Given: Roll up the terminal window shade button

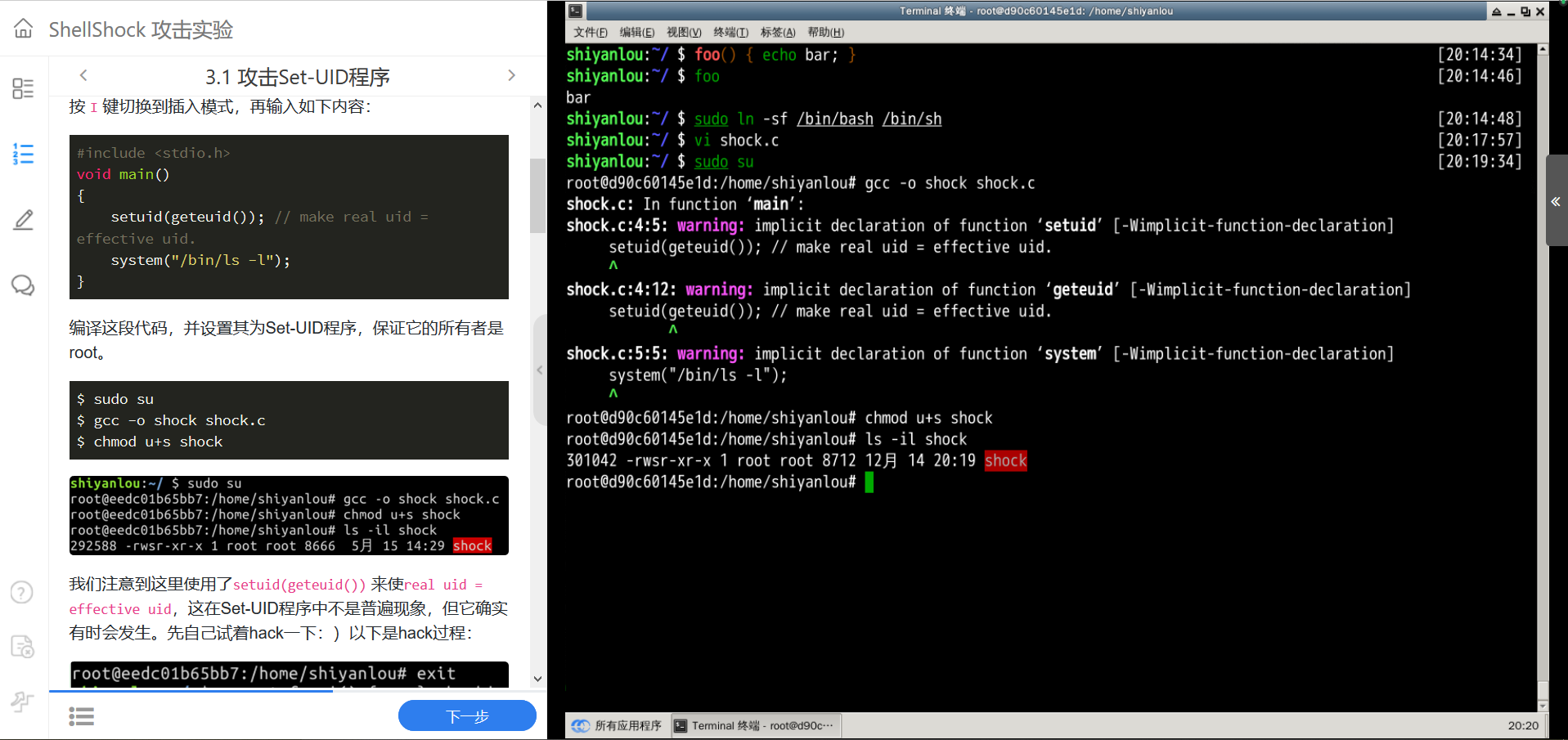Looking at the screenshot, I should click(x=1496, y=11).
